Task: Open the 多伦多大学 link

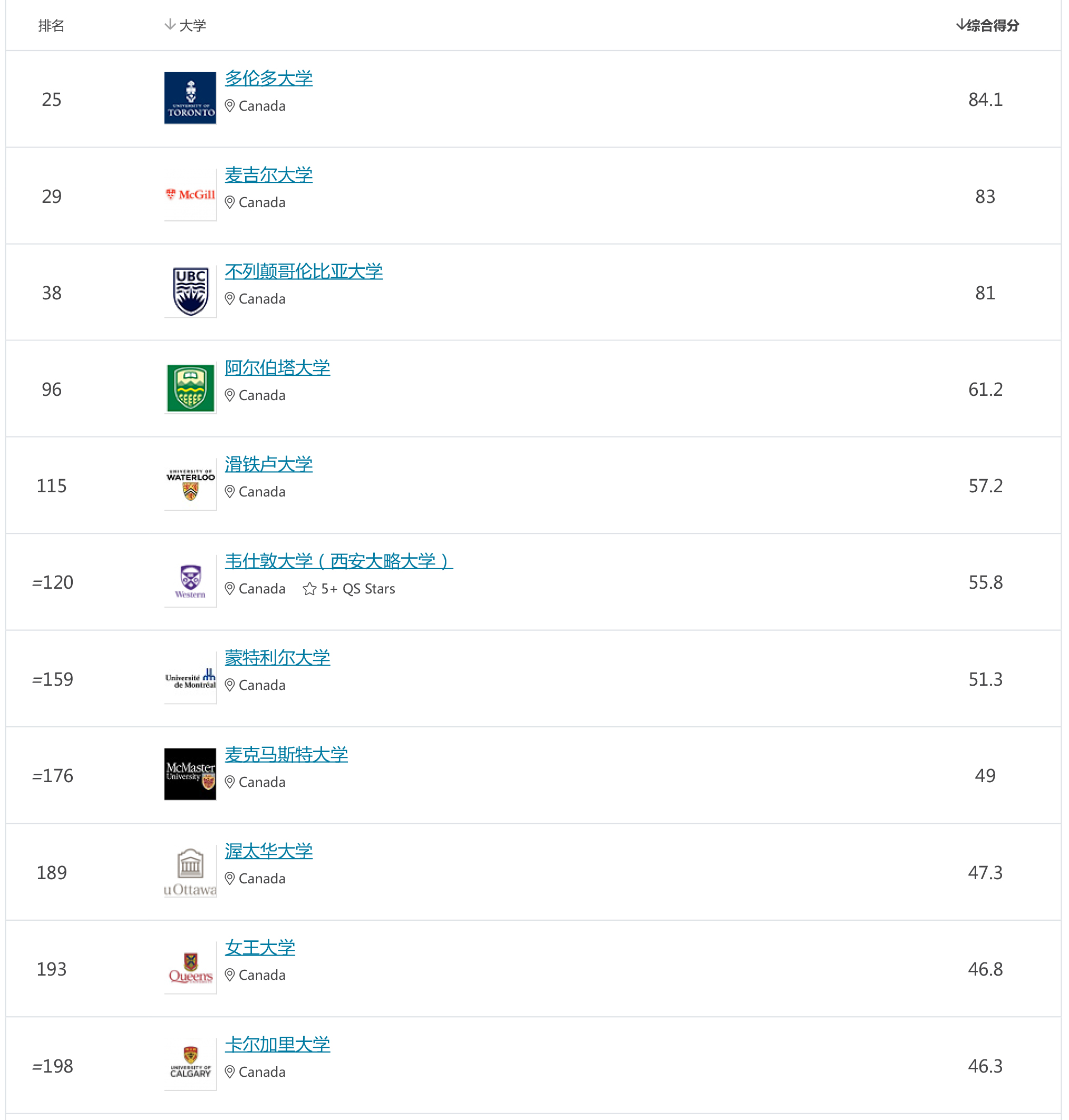Action: tap(268, 78)
